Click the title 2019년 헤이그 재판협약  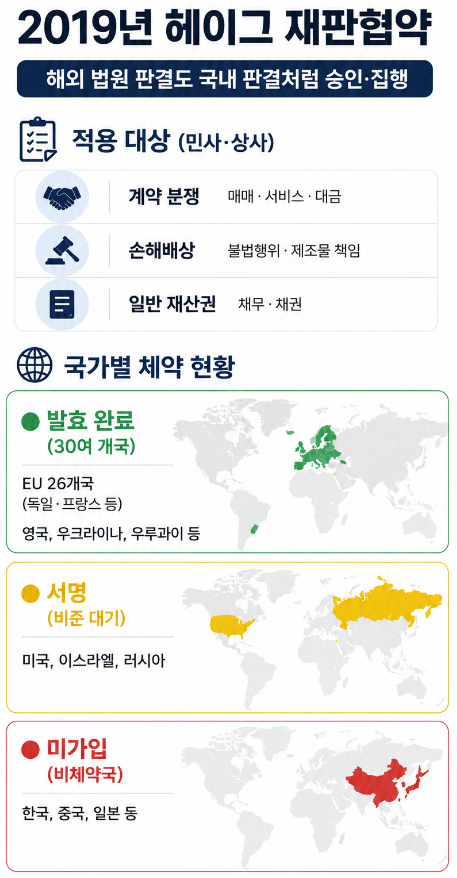pyautogui.click(x=225, y=26)
